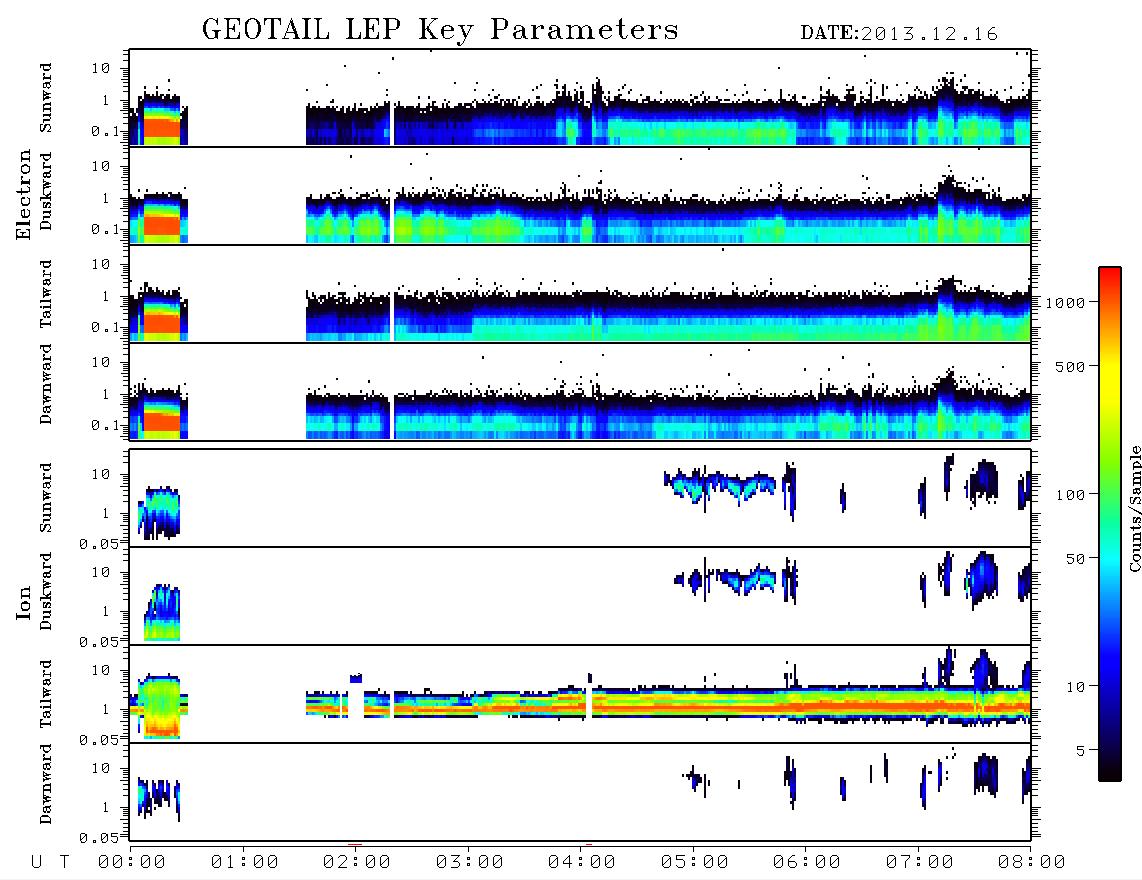Select the Ion "Sunward" panel label
1142x880 pixels.
46,497
